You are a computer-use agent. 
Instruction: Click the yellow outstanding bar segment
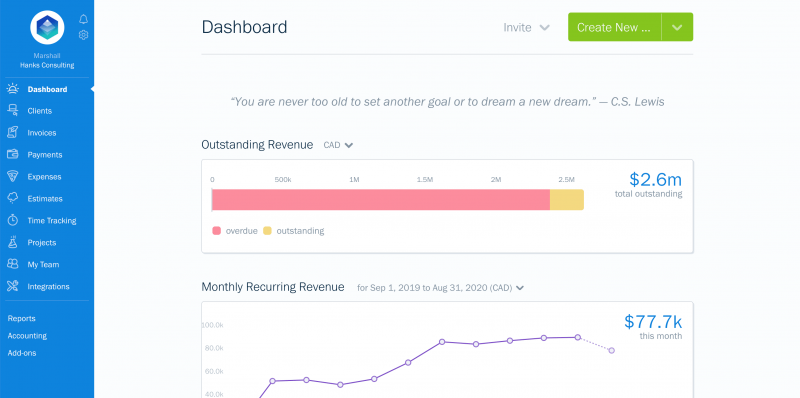tap(567, 200)
